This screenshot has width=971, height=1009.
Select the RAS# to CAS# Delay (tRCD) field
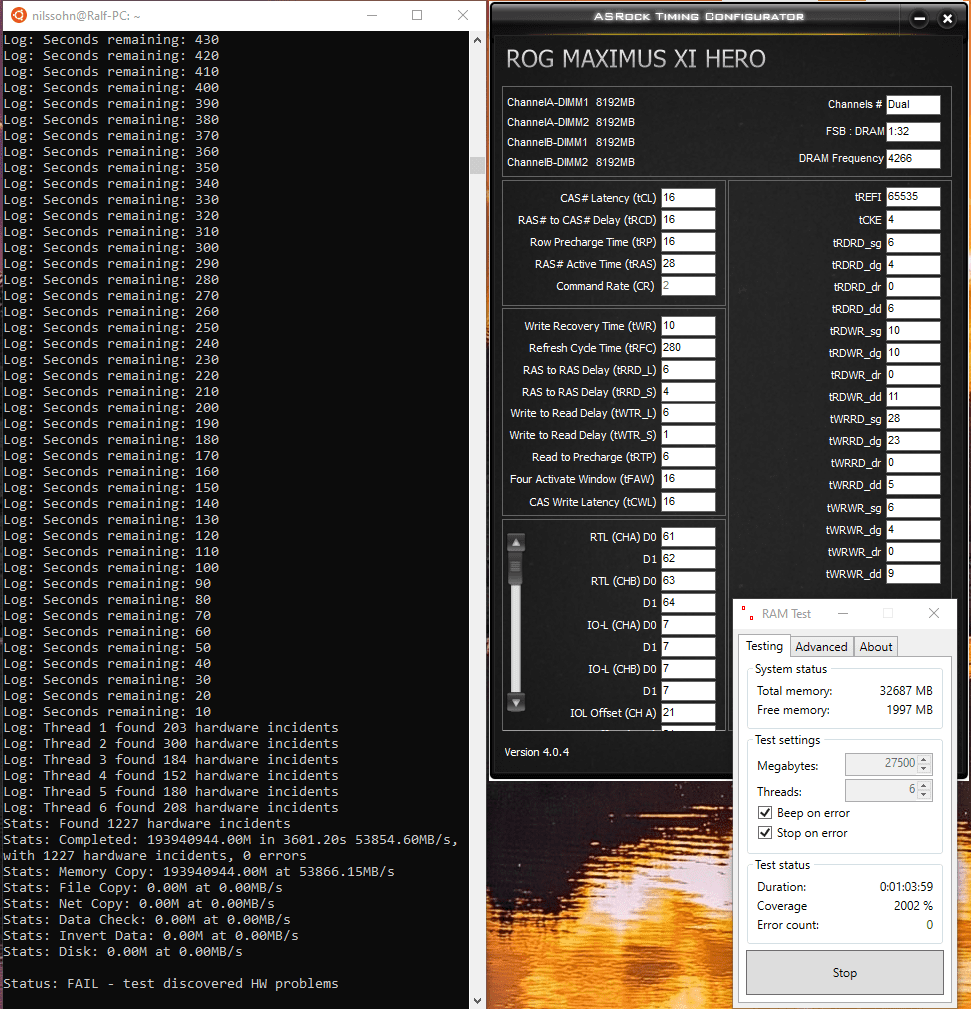point(688,219)
